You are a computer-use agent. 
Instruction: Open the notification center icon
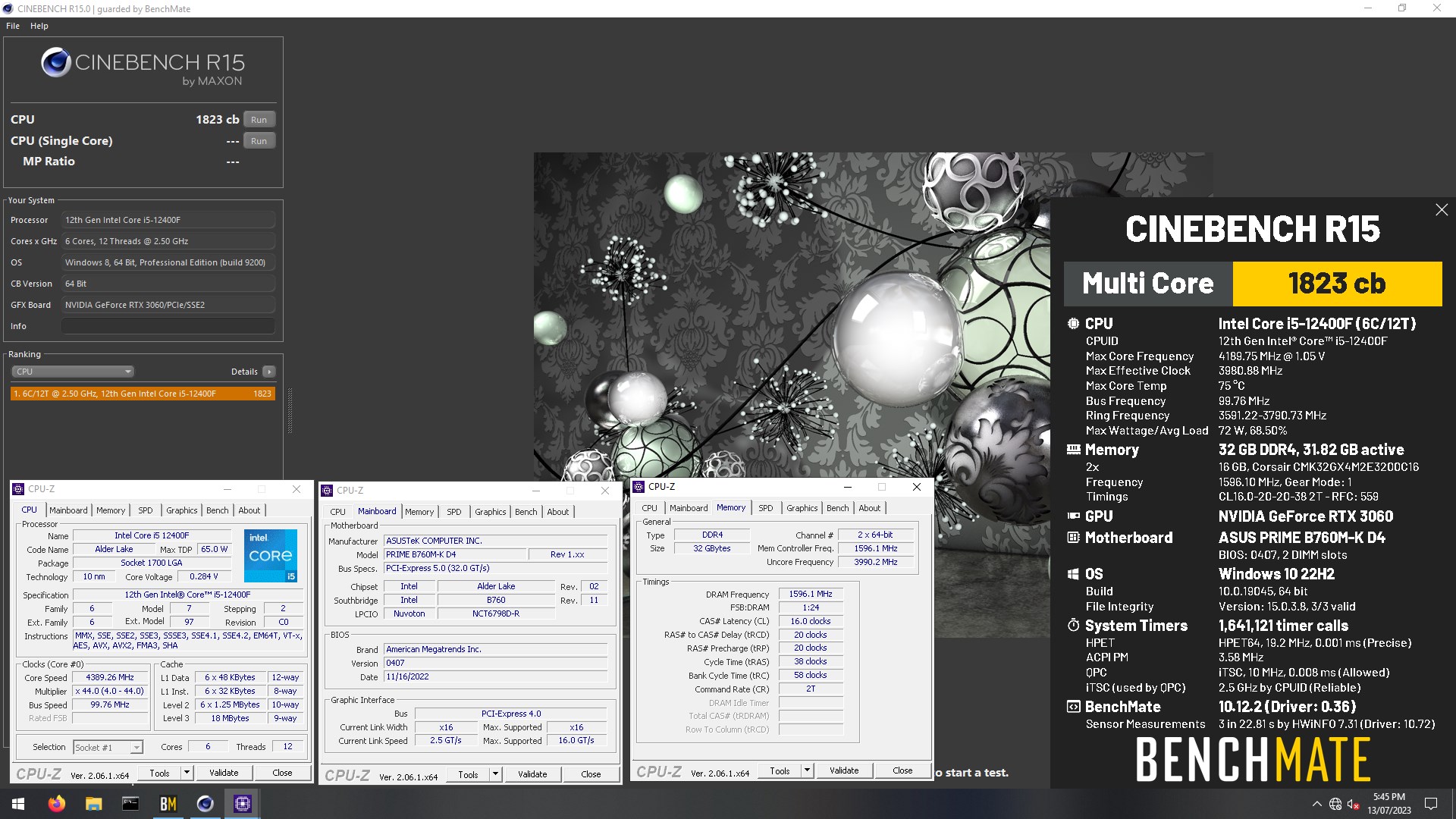point(1431,804)
